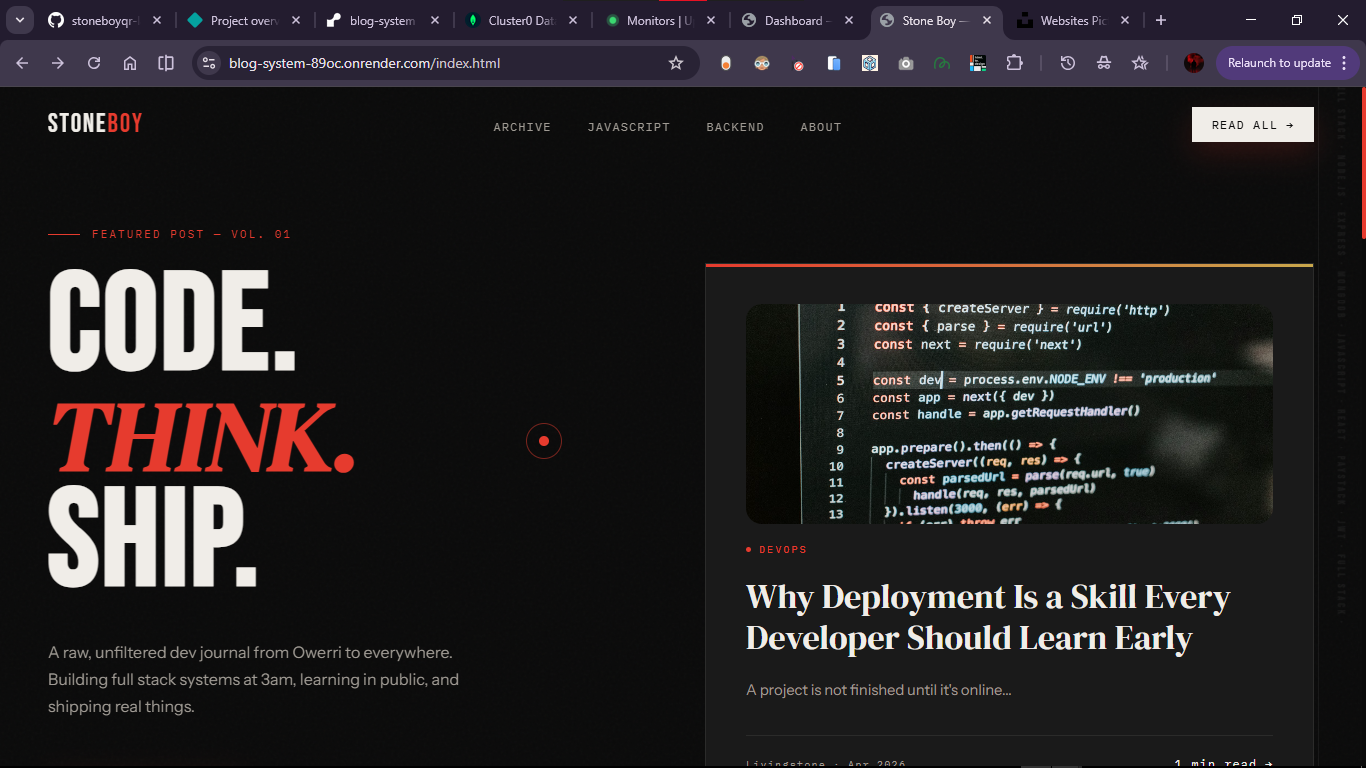This screenshot has height=768, width=1366.
Task: Click the orange toggle-style extension icon
Action: (x=725, y=62)
